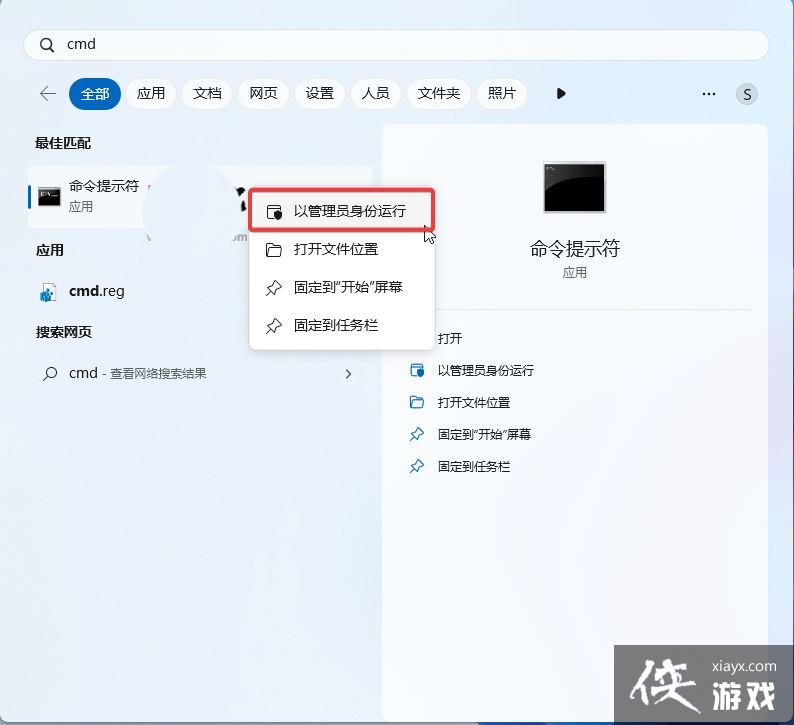Click the start-screen pin icon in the preview pane
Screen dimensions: 794x725
tap(417, 434)
